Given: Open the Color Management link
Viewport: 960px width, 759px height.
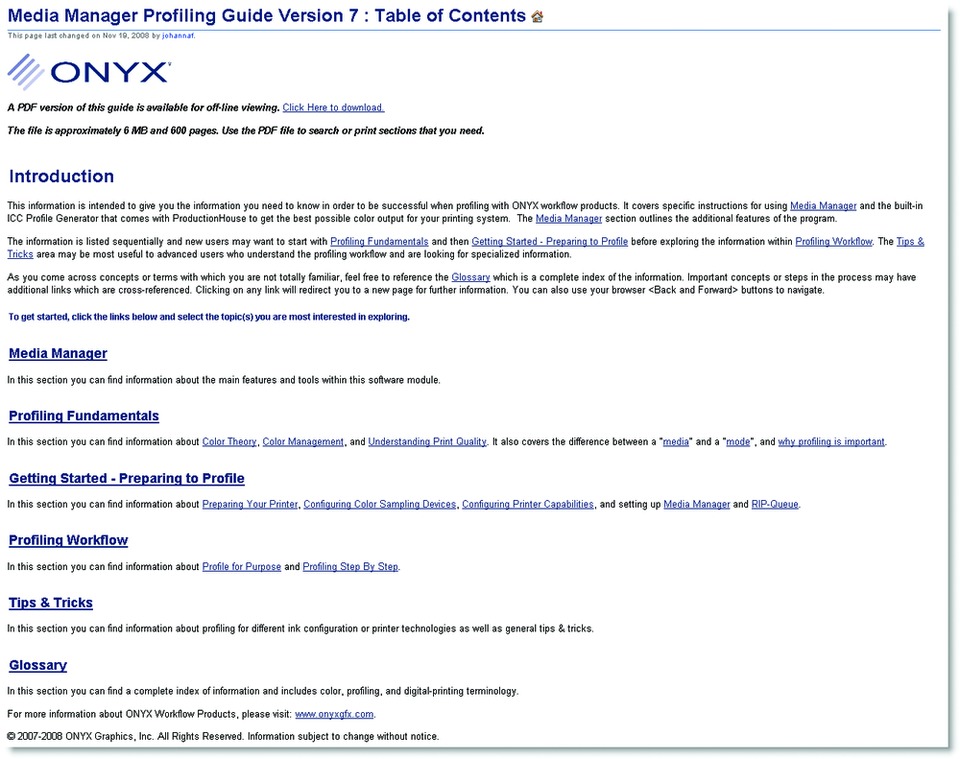Looking at the screenshot, I should coord(303,442).
